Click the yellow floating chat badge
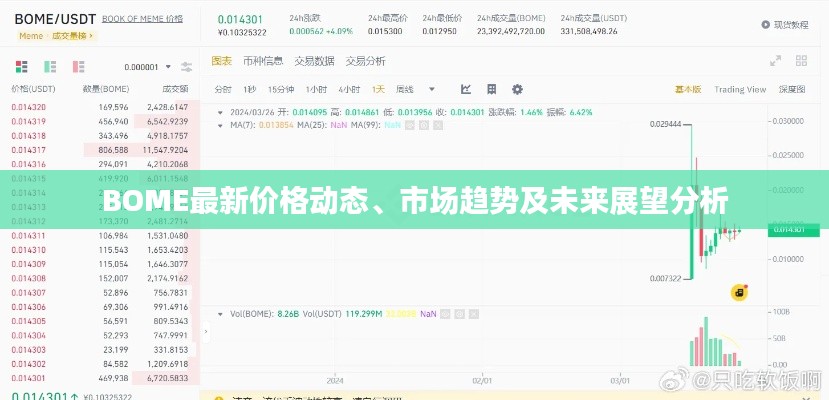Screen dimensions: 829x400 pos(739,292)
